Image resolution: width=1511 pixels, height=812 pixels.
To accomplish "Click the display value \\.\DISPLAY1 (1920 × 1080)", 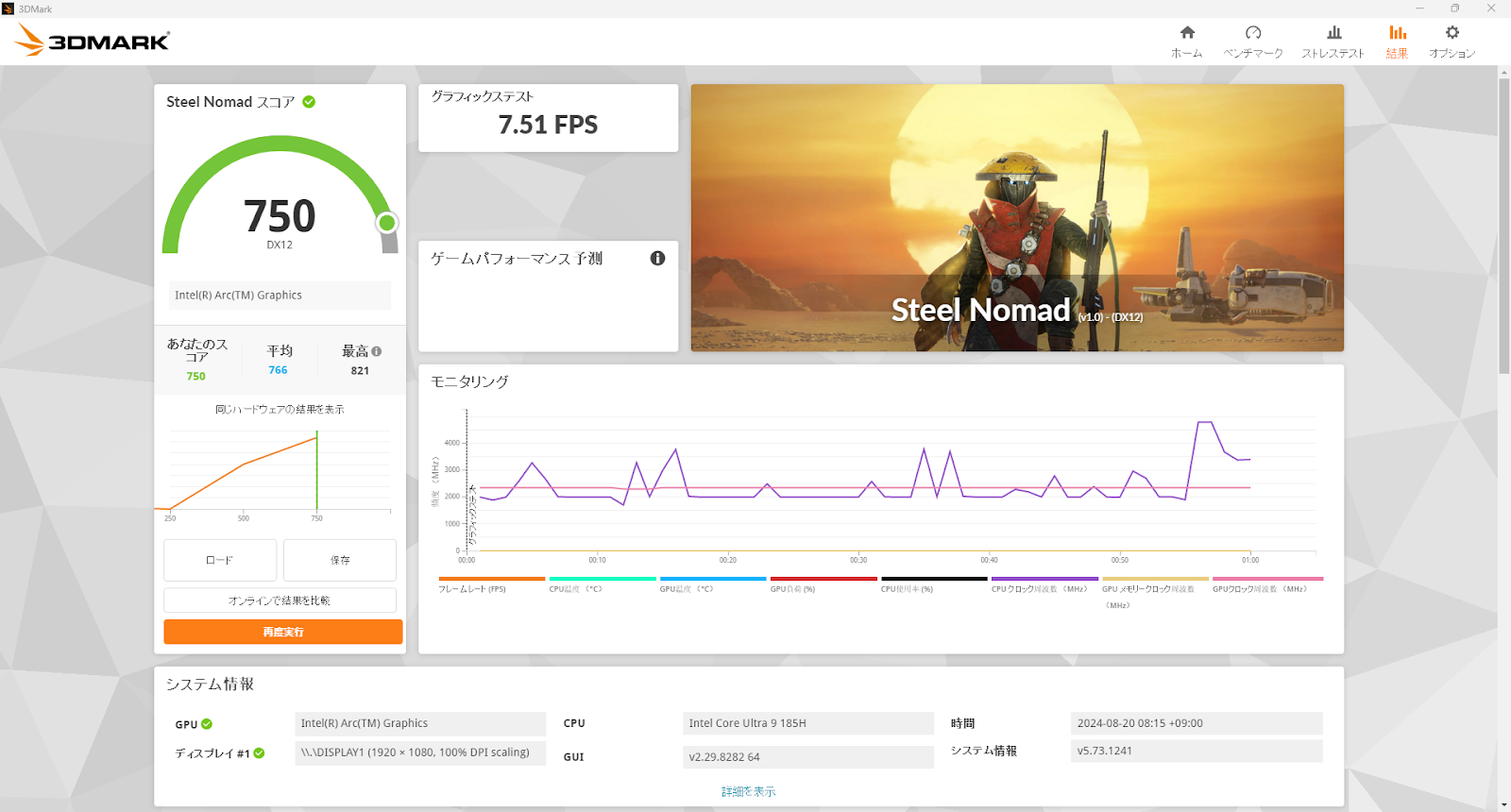I will [420, 753].
